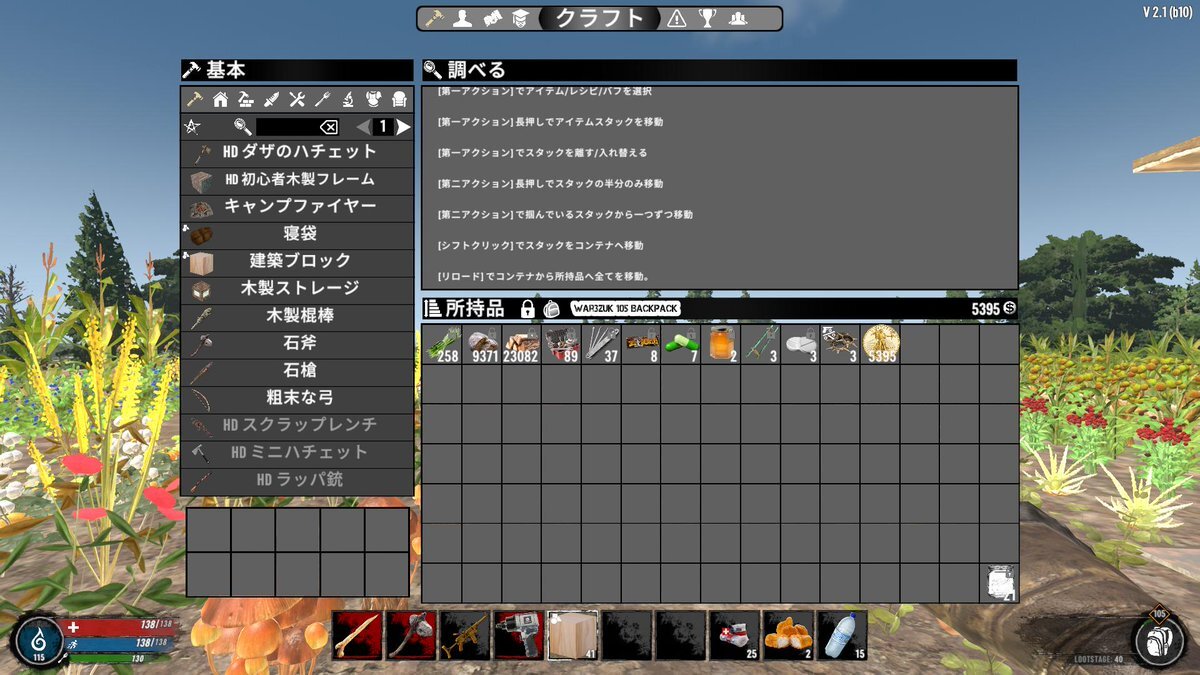The image size is (1200, 675).
Task: Select the green capsule pills stack of 7
Action: [681, 344]
